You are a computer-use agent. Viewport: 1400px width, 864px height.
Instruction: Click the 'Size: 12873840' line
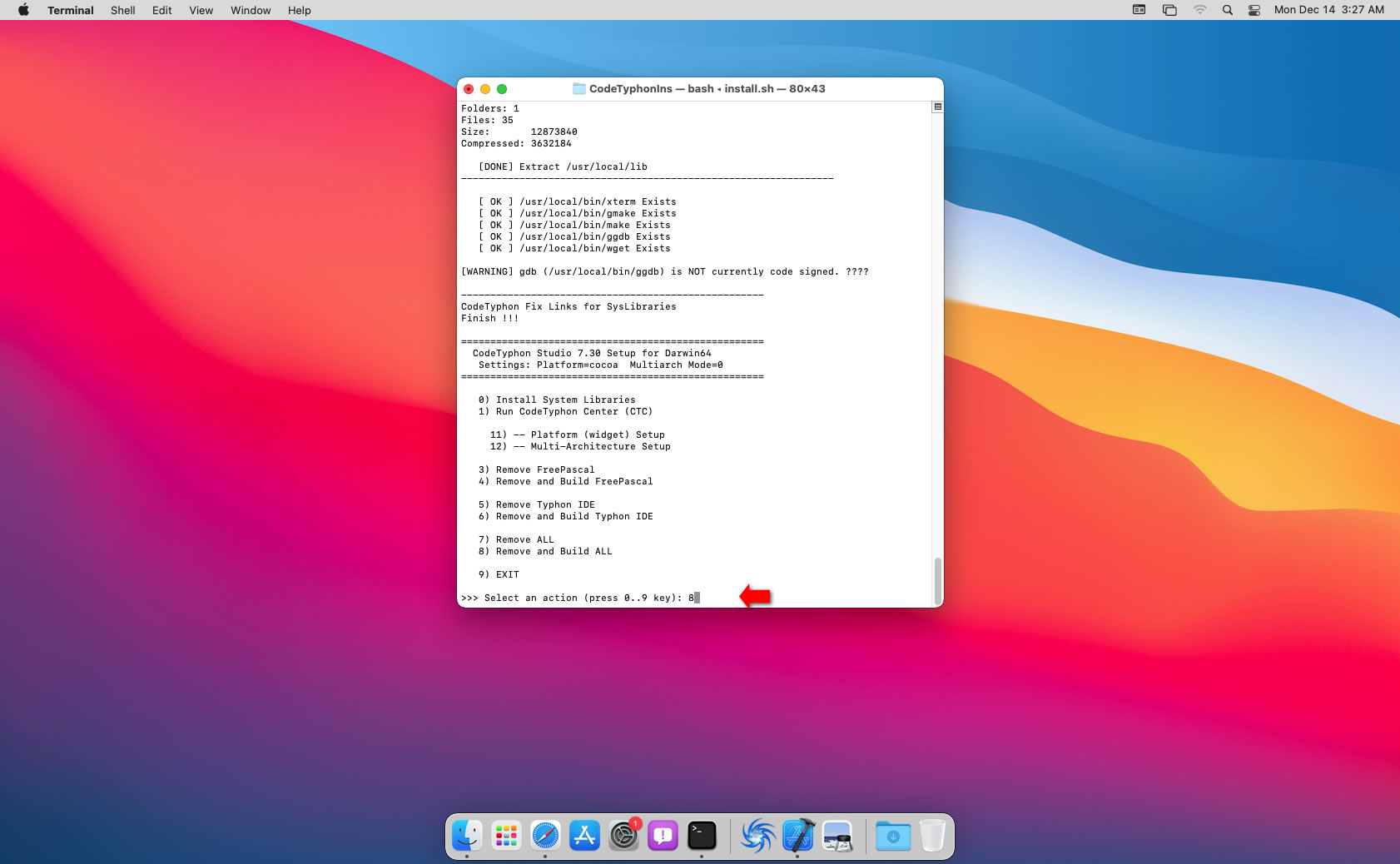(x=519, y=132)
